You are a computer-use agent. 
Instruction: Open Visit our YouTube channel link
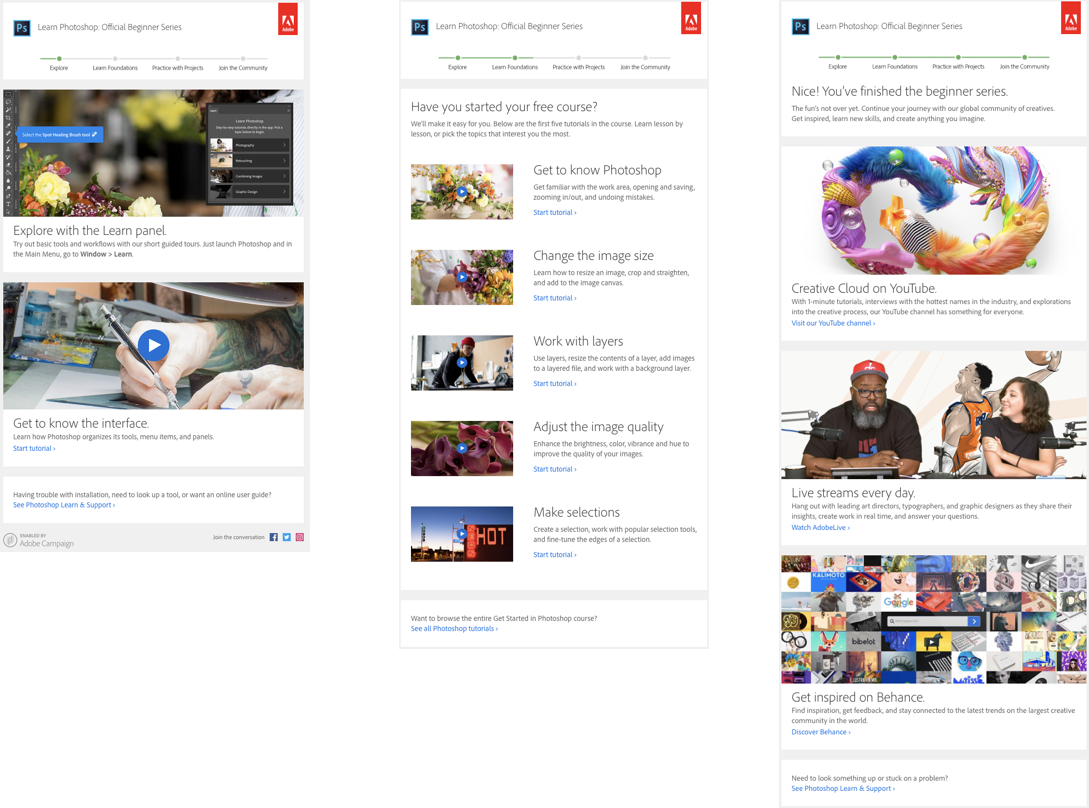point(833,323)
